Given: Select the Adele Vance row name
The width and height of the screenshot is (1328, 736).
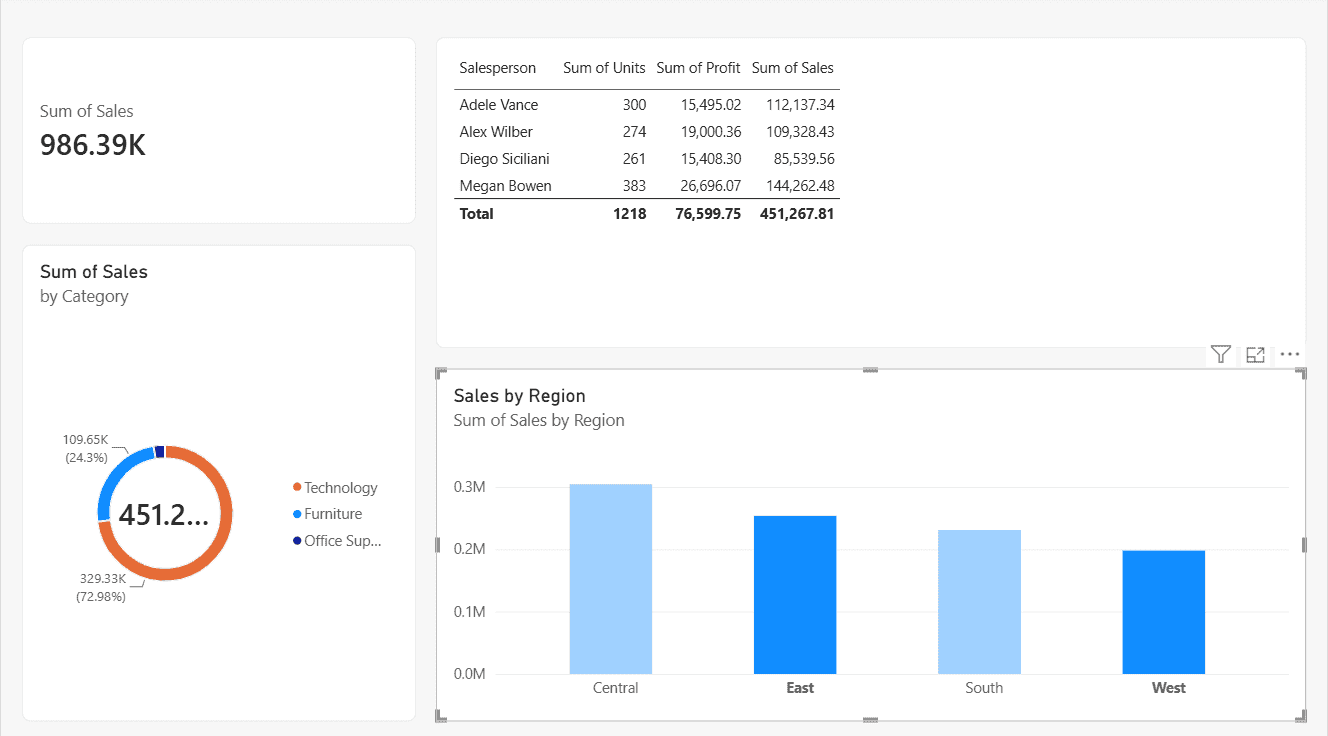Looking at the screenshot, I should [499, 105].
